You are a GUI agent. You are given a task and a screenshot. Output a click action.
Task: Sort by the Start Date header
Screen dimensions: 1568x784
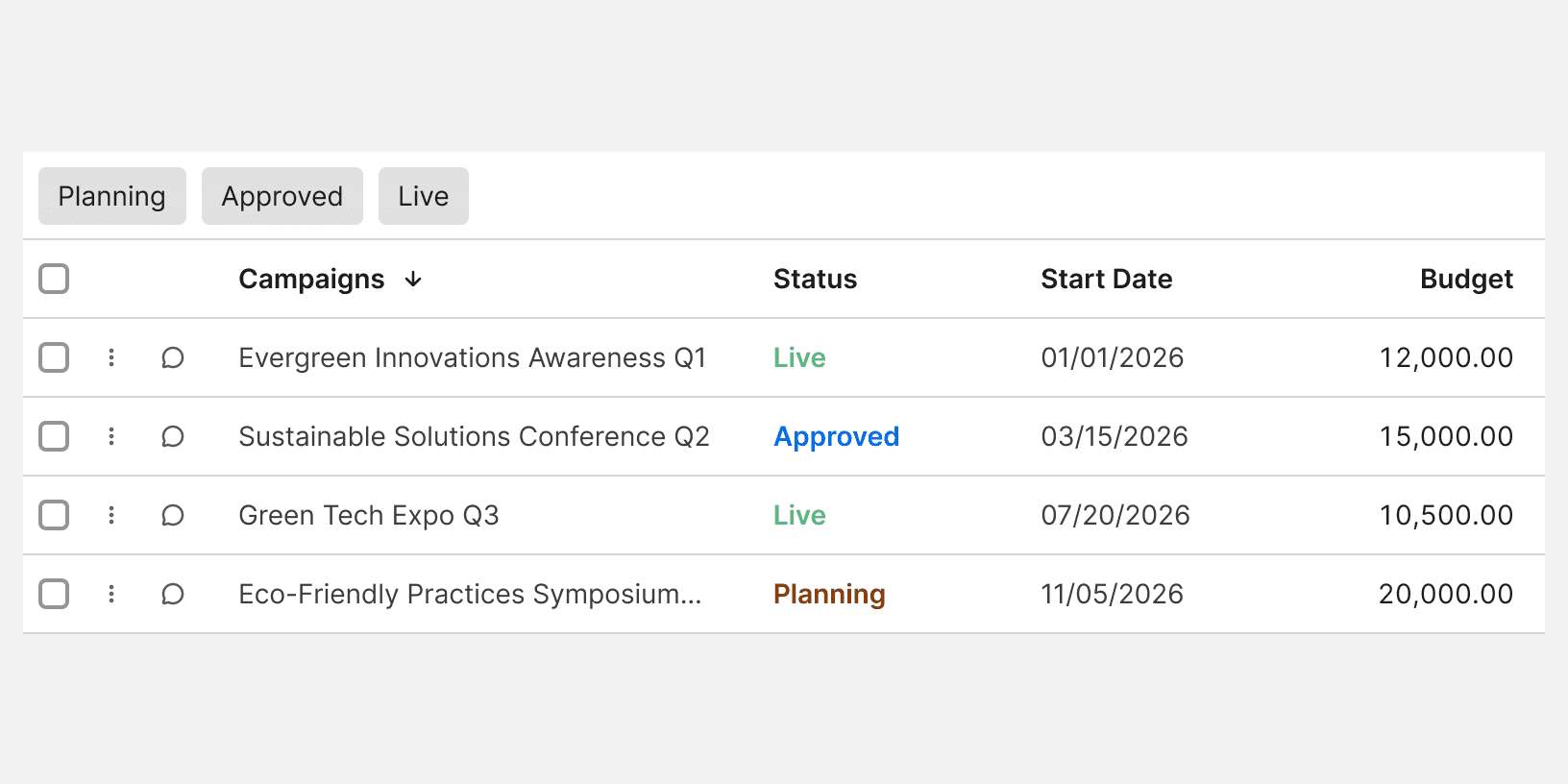1106,280
